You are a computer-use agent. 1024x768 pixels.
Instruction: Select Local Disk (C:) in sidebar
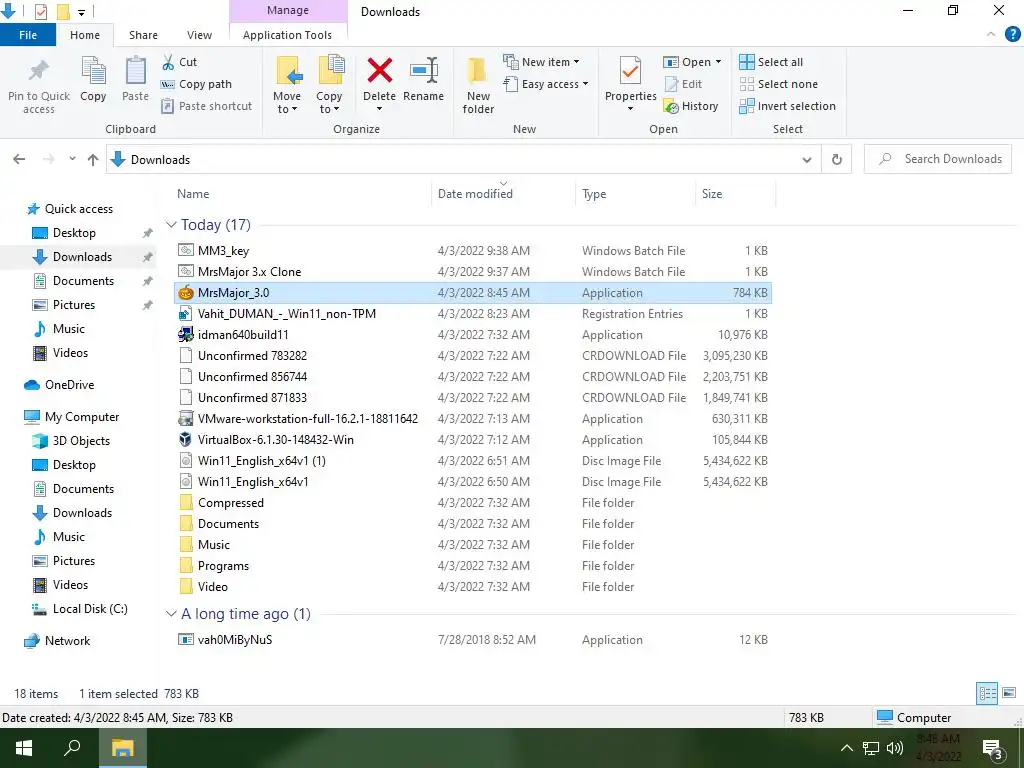(x=80, y=609)
